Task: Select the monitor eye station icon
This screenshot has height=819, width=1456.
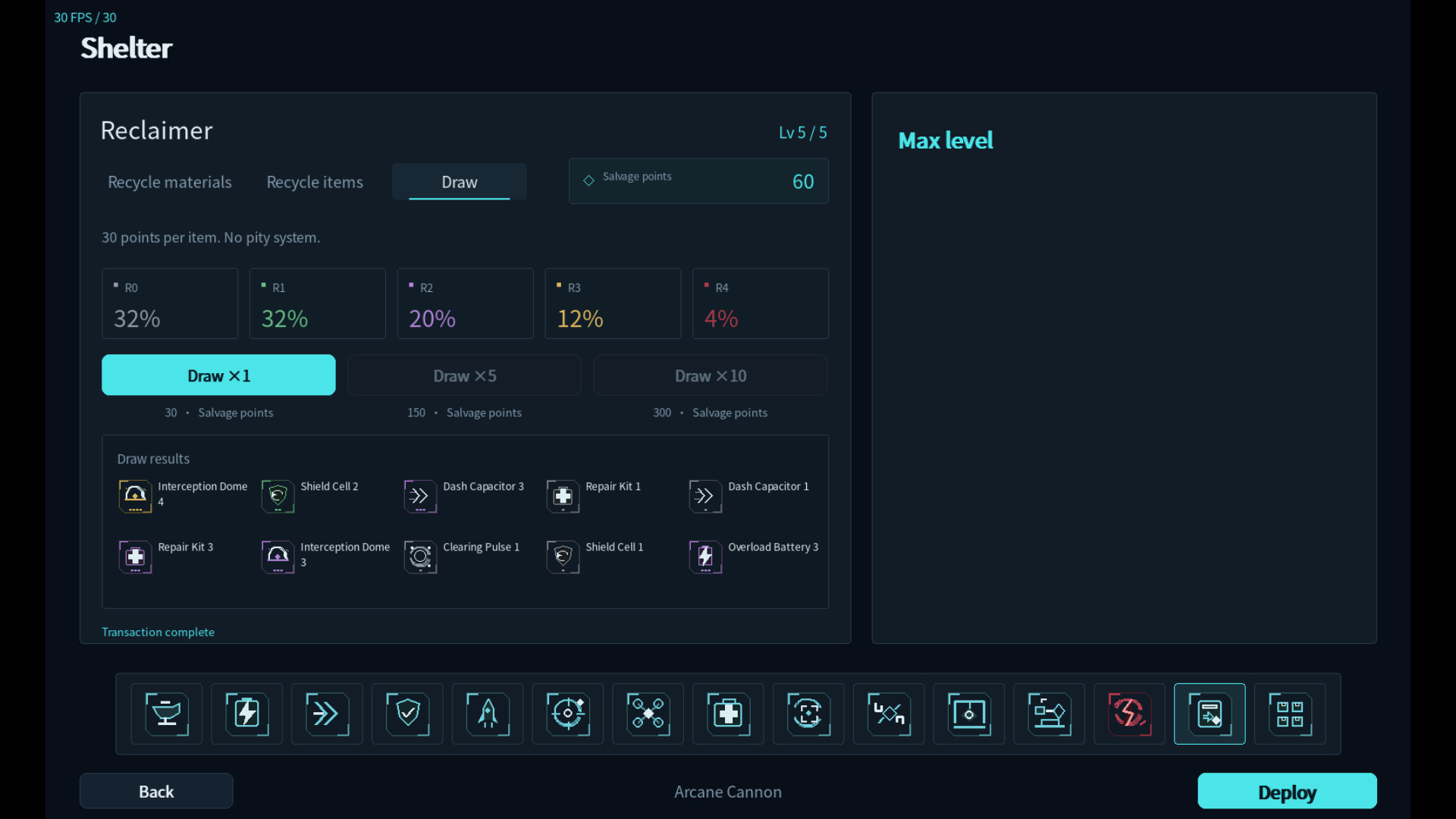Action: click(x=969, y=714)
